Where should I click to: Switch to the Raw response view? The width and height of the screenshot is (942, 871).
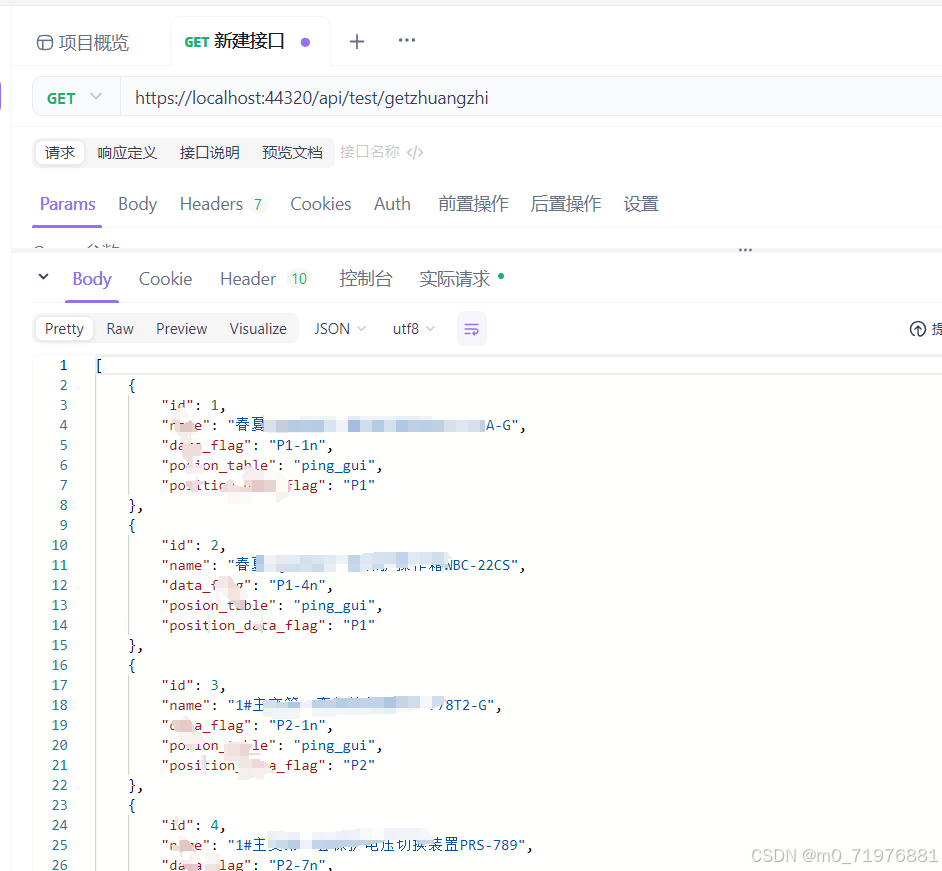119,328
